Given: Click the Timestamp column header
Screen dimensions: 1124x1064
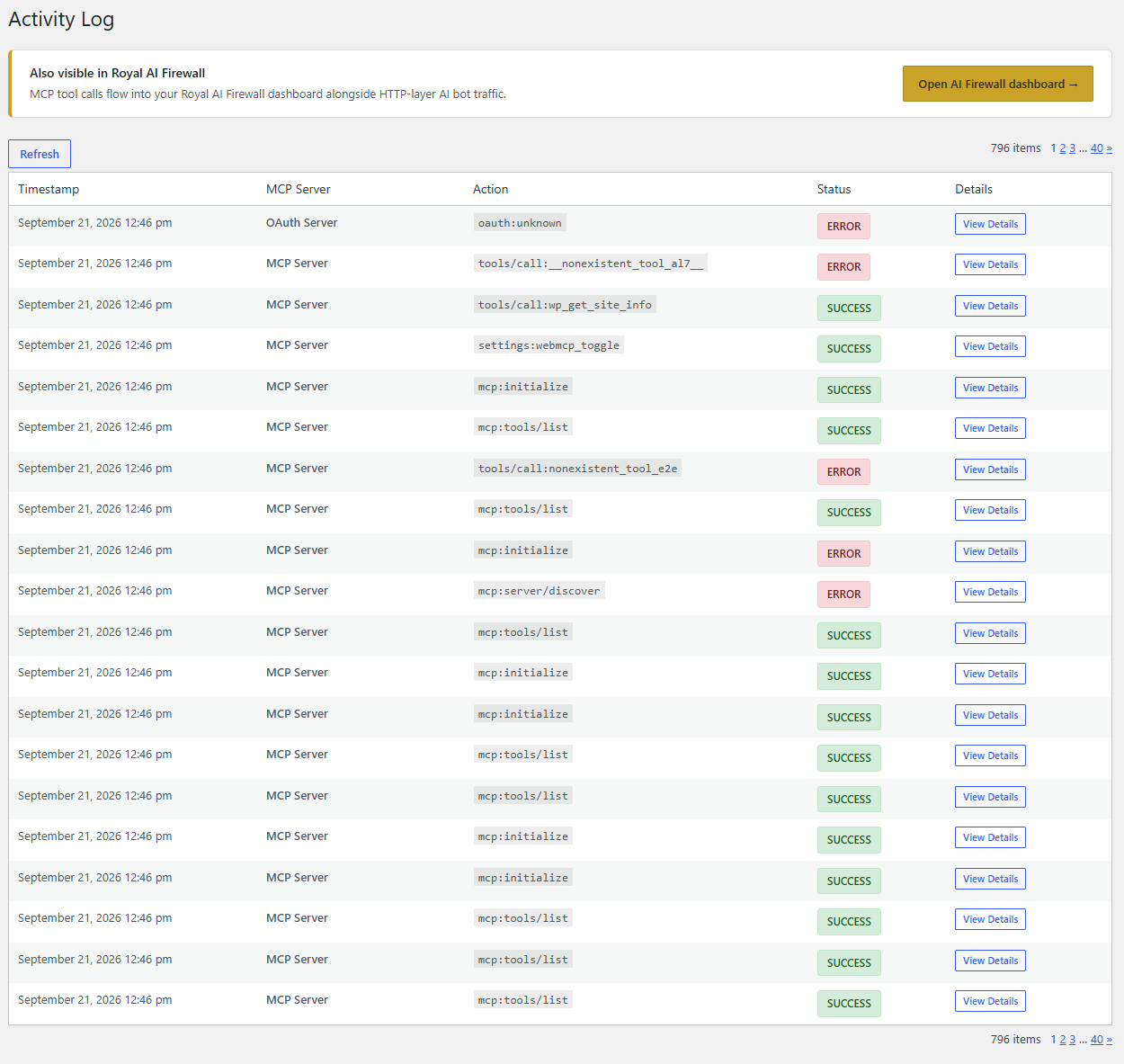Looking at the screenshot, I should tap(49, 189).
